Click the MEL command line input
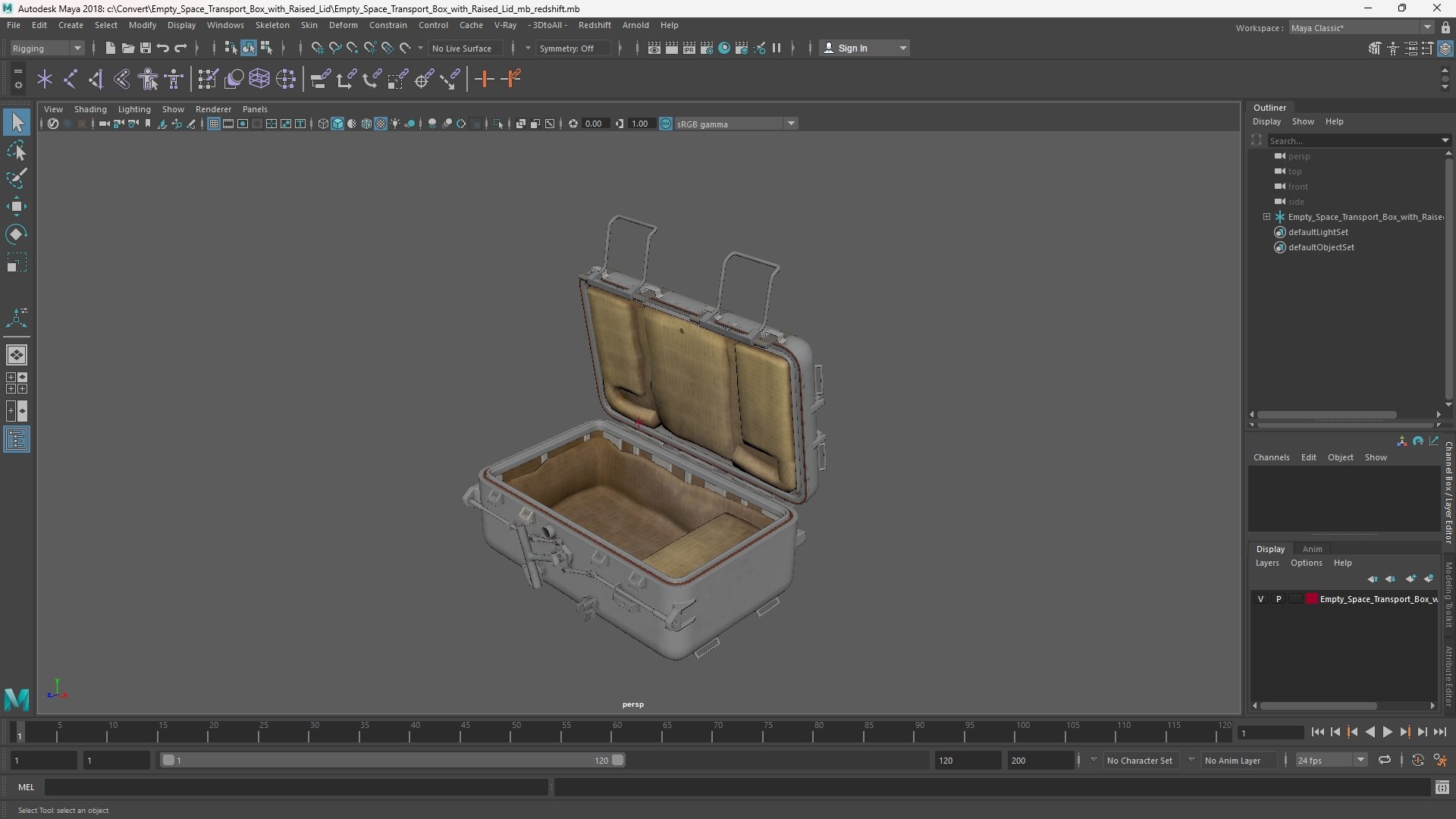Image resolution: width=1456 pixels, height=819 pixels. (297, 787)
